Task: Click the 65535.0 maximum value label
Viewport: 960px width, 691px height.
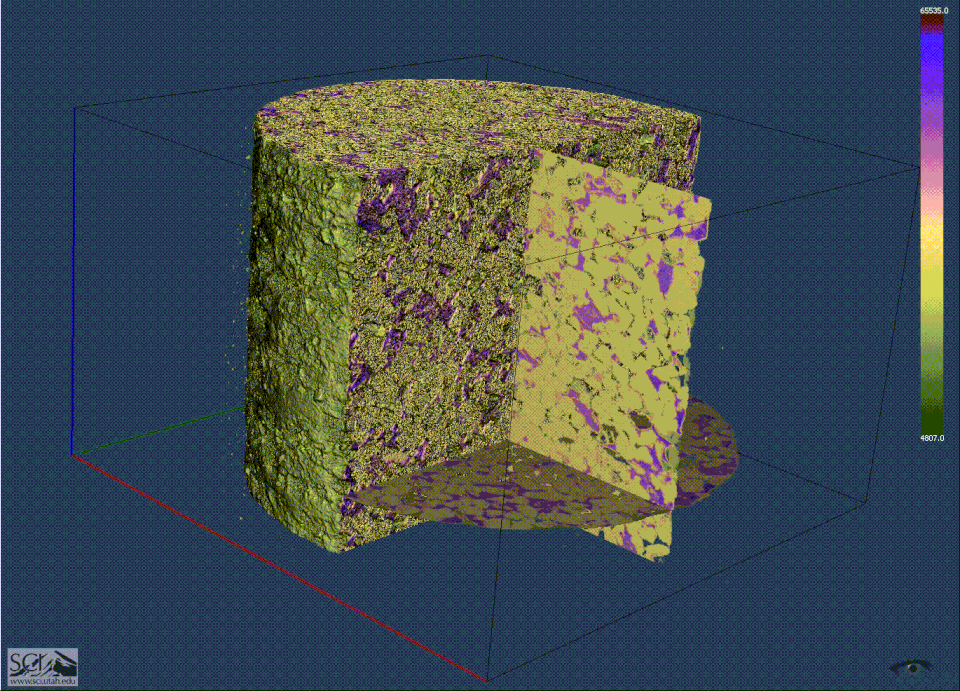Action: coord(932,8)
